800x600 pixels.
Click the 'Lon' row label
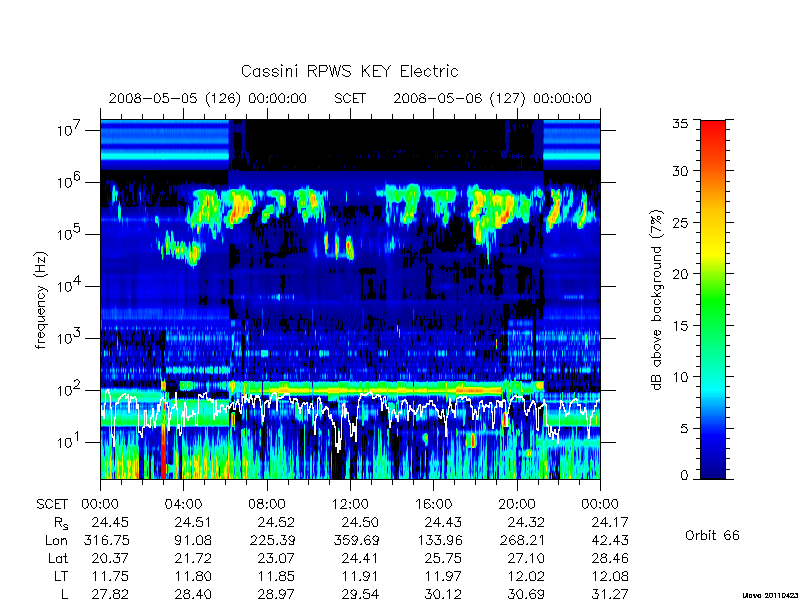click(x=56, y=540)
